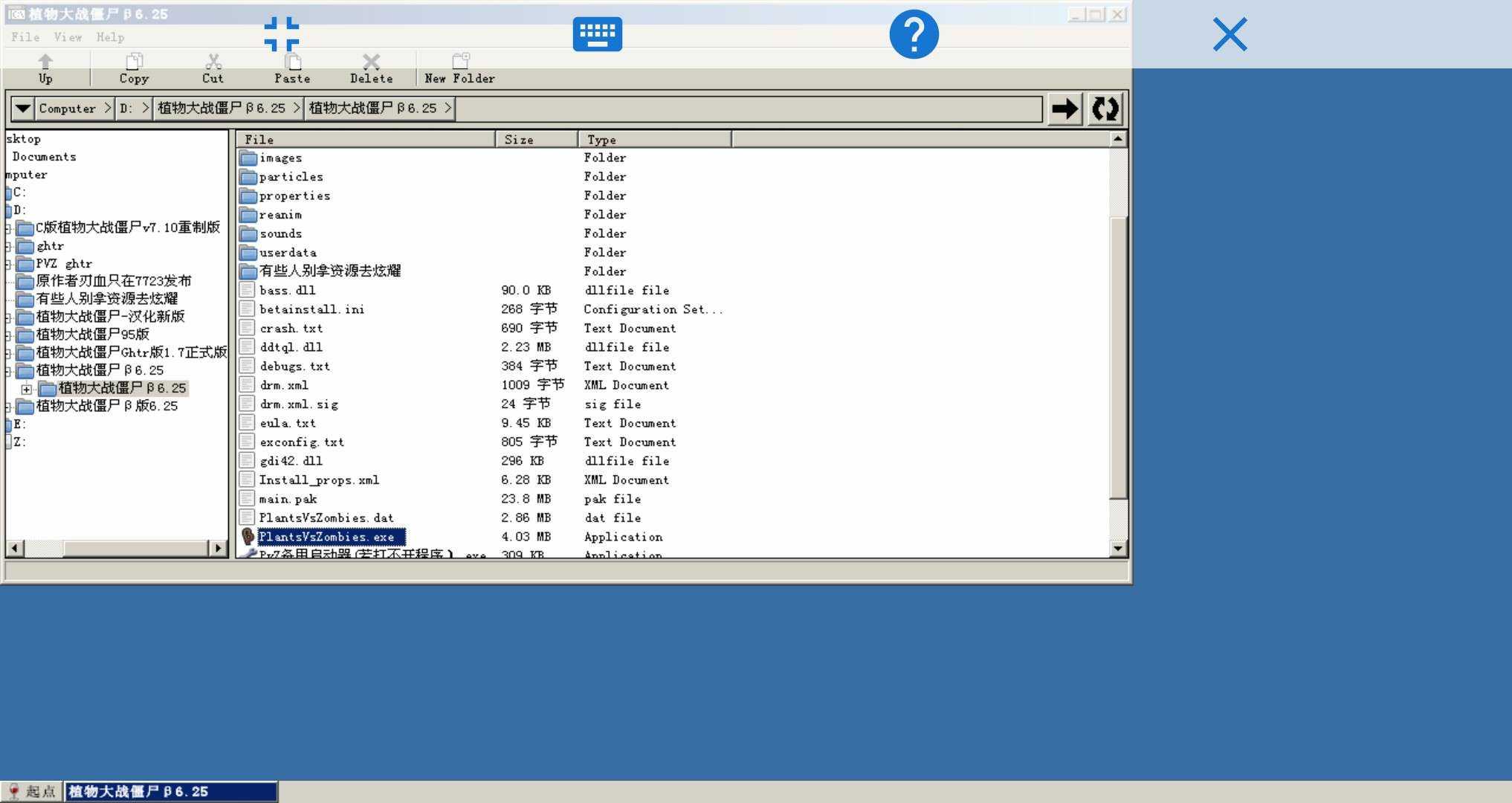Select the PVZ ghtr folder in tree
Viewport: 1512px width, 803px height.
pyautogui.click(x=64, y=264)
